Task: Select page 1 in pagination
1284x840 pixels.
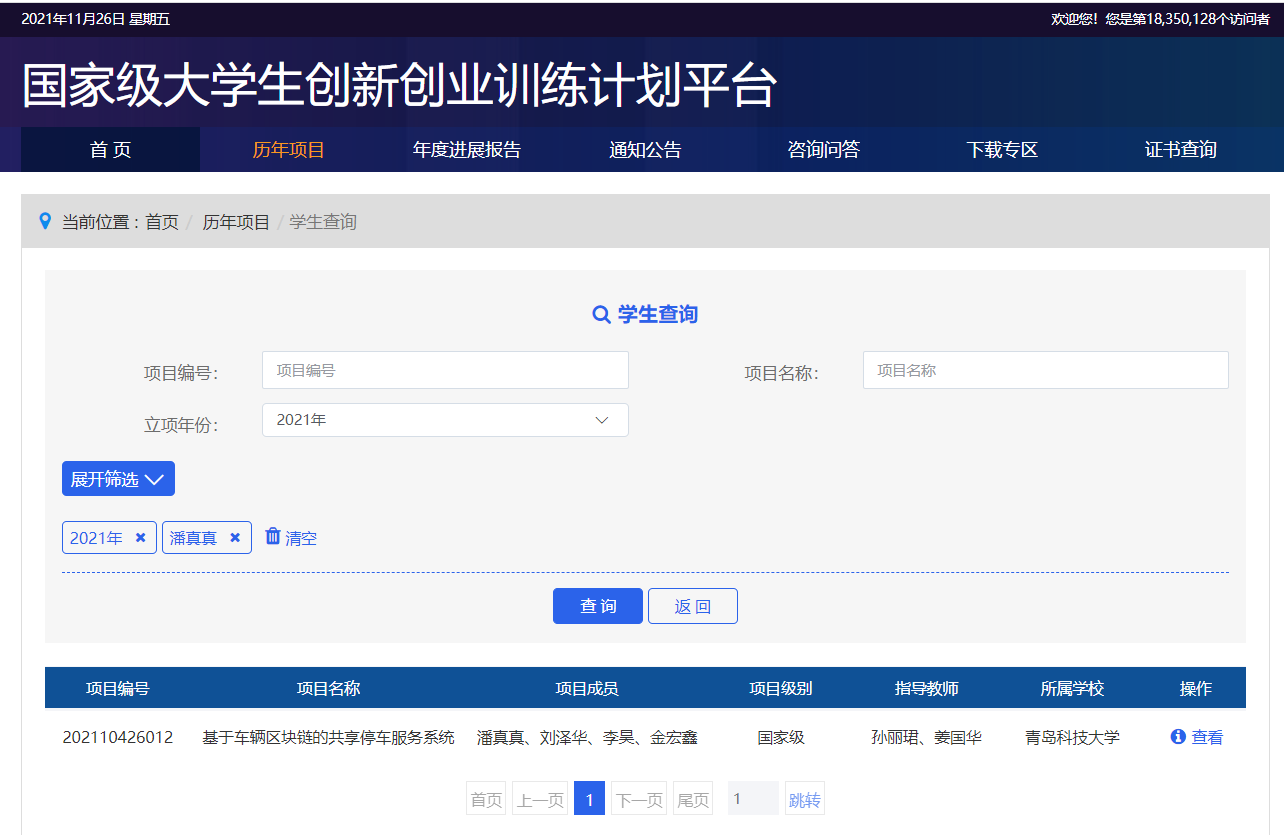Action: pyautogui.click(x=589, y=799)
